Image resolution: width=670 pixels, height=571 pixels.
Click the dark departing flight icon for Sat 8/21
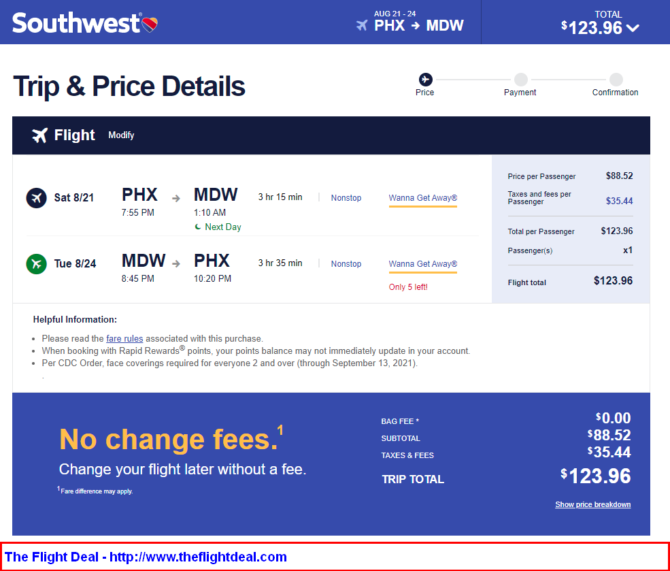tap(36, 198)
